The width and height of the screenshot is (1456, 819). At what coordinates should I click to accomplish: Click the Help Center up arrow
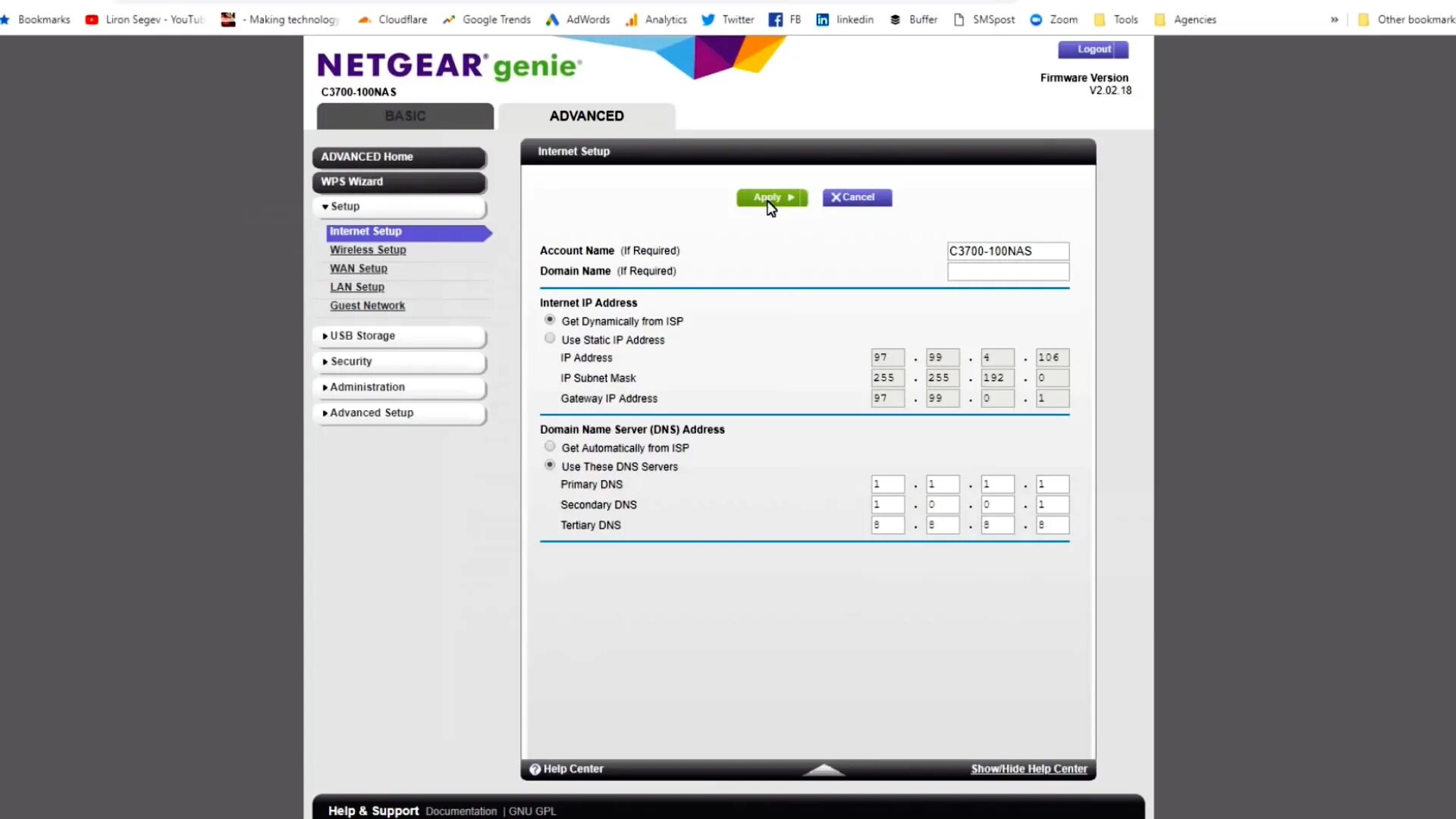(x=824, y=770)
